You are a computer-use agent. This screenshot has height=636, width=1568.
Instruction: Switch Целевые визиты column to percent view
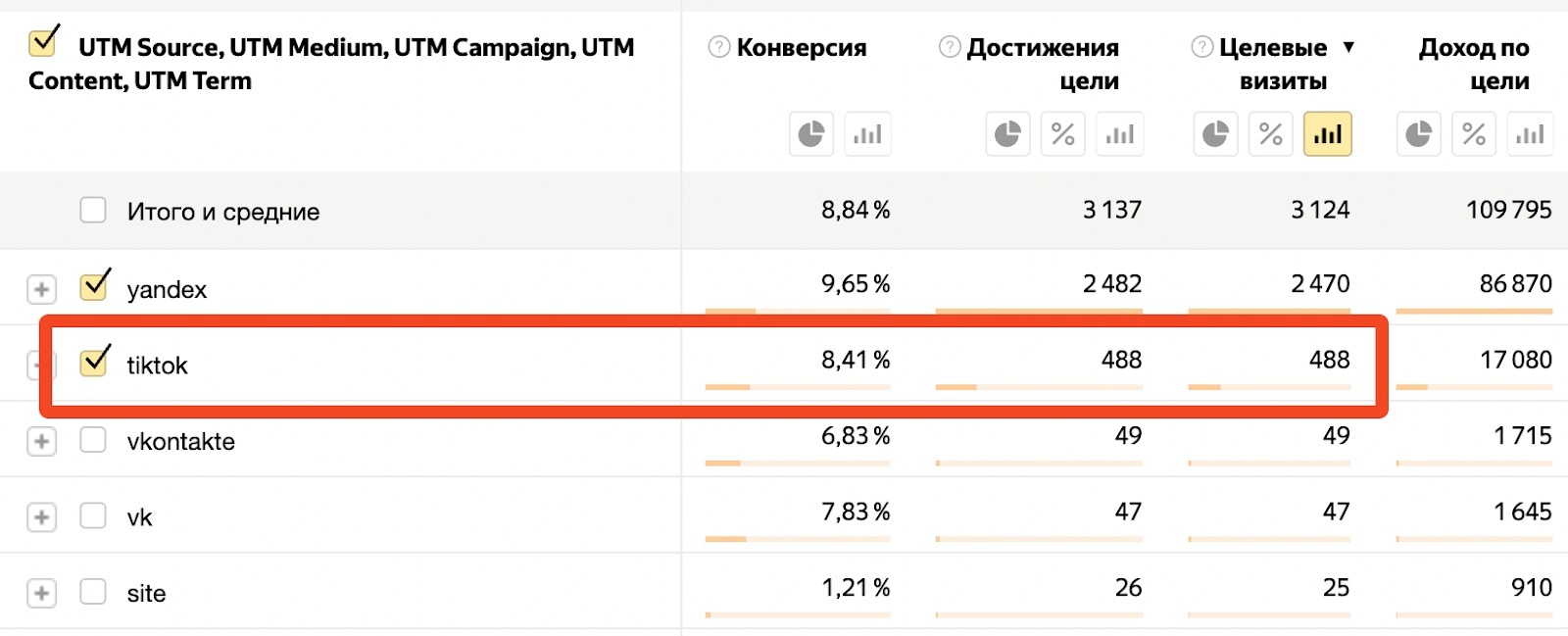pos(1271,134)
